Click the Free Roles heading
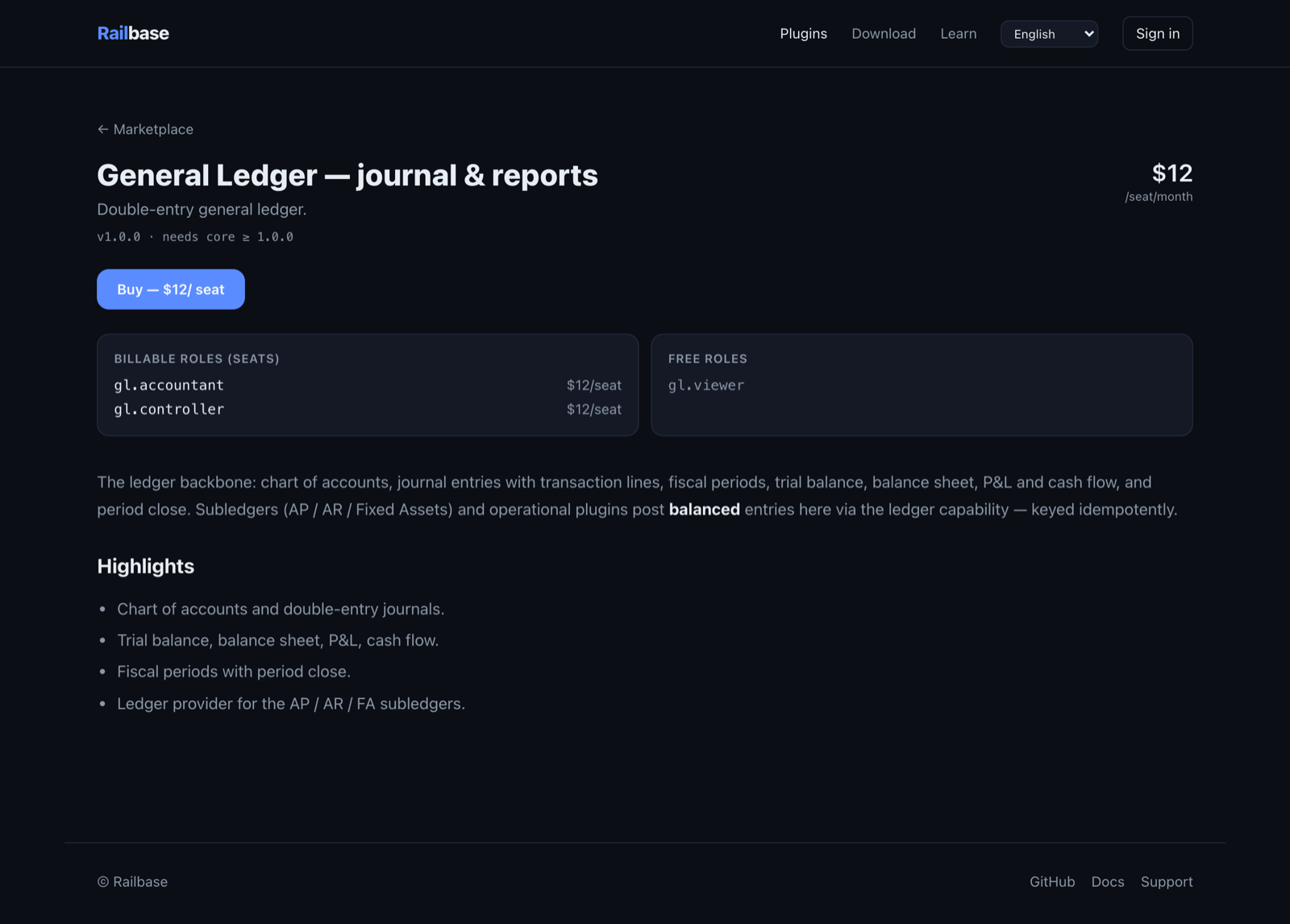 coord(708,359)
